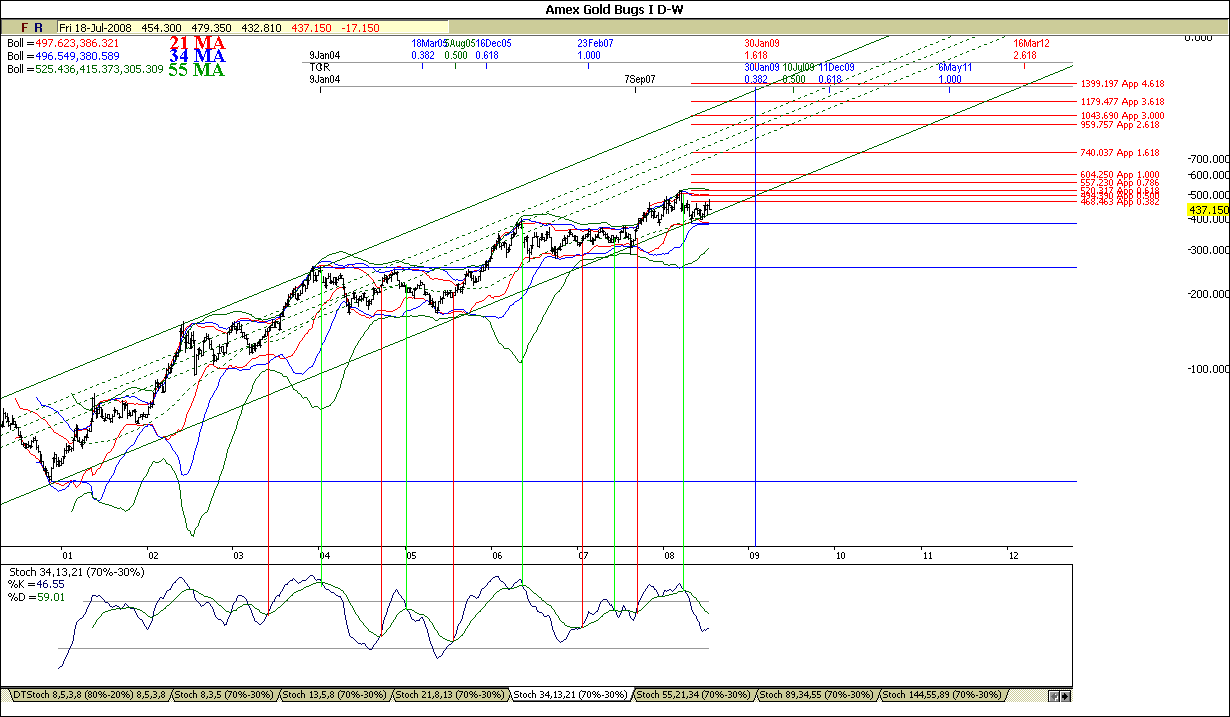The height and width of the screenshot is (717, 1230).
Task: Select the "959.757 App 2.618" Fibonacci level label
Action: point(1120,125)
